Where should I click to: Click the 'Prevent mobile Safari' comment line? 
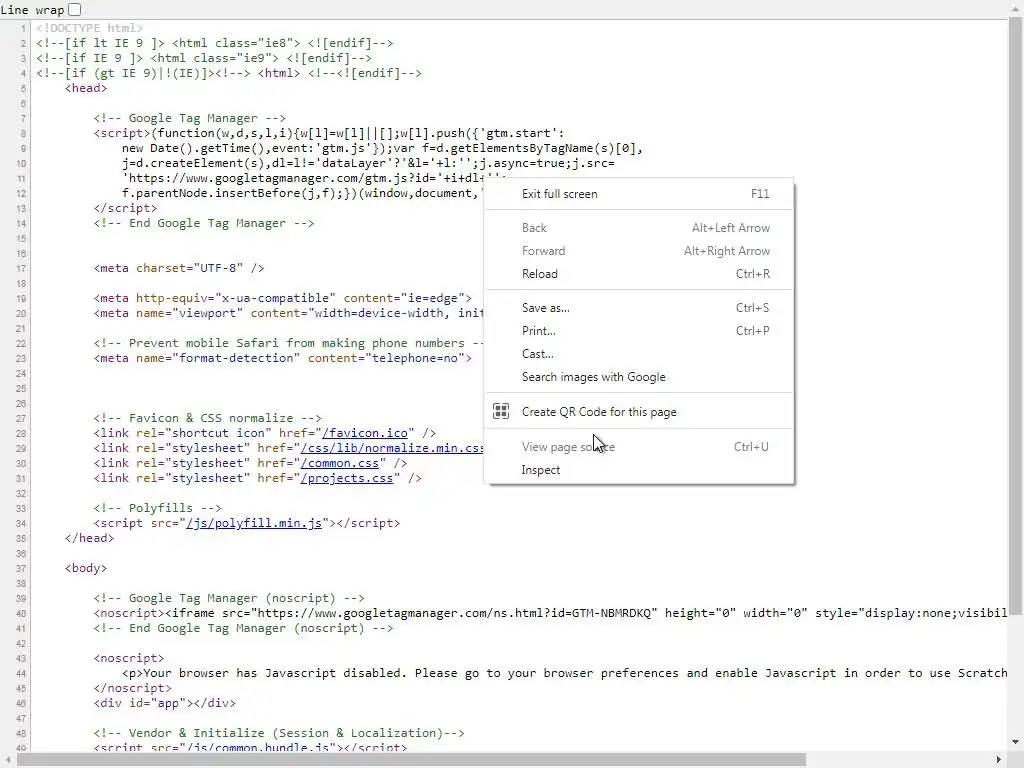288,344
